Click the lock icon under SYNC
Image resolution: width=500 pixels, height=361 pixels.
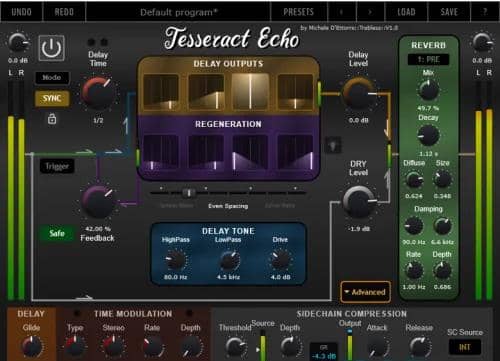point(52,119)
